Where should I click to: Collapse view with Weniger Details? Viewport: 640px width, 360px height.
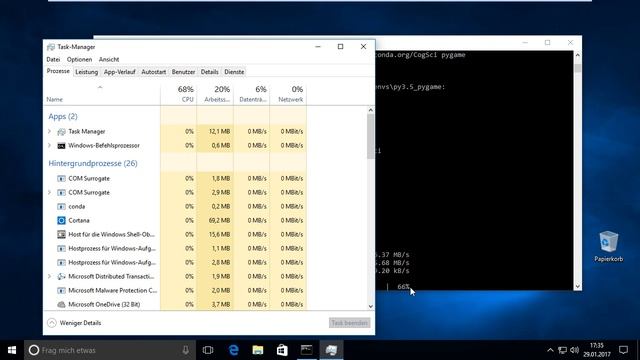[x=74, y=323]
